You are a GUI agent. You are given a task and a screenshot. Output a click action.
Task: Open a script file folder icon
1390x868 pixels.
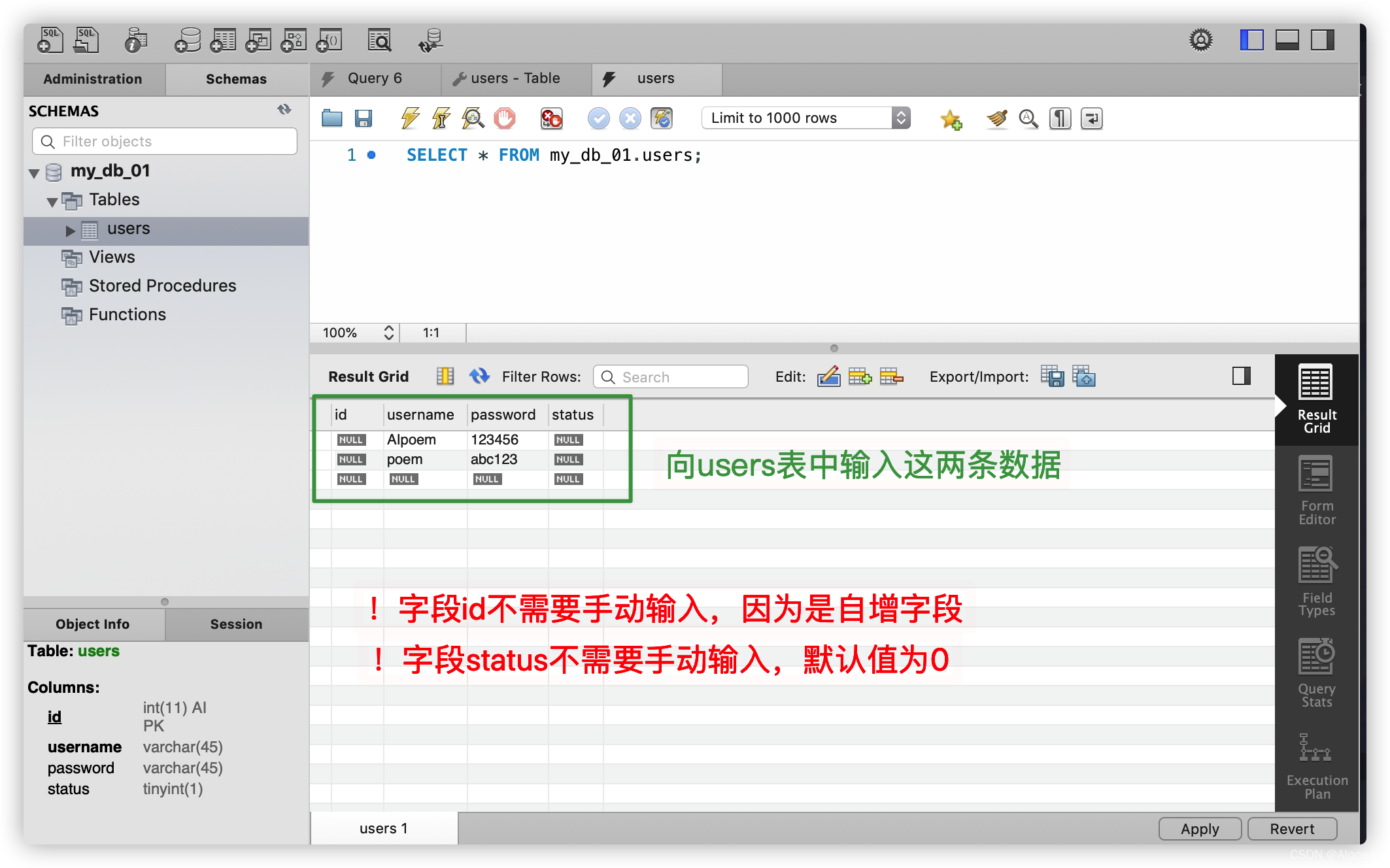click(x=332, y=118)
